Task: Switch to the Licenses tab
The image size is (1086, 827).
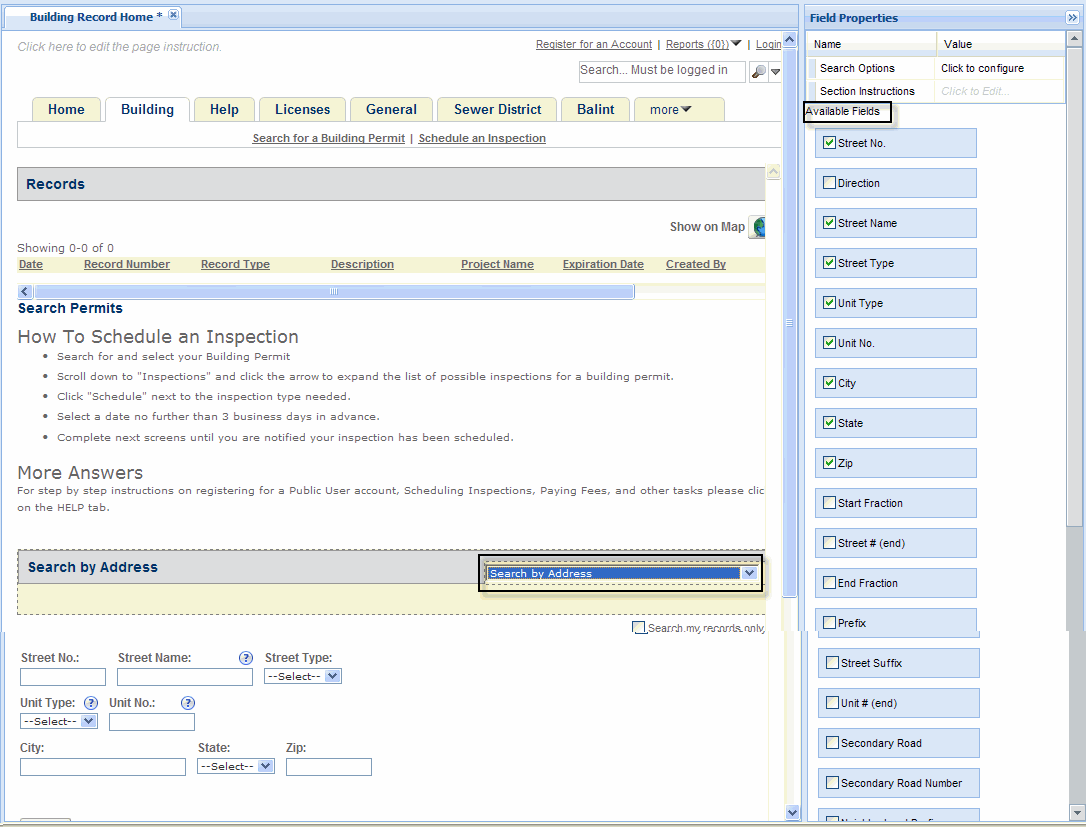Action: pos(302,110)
